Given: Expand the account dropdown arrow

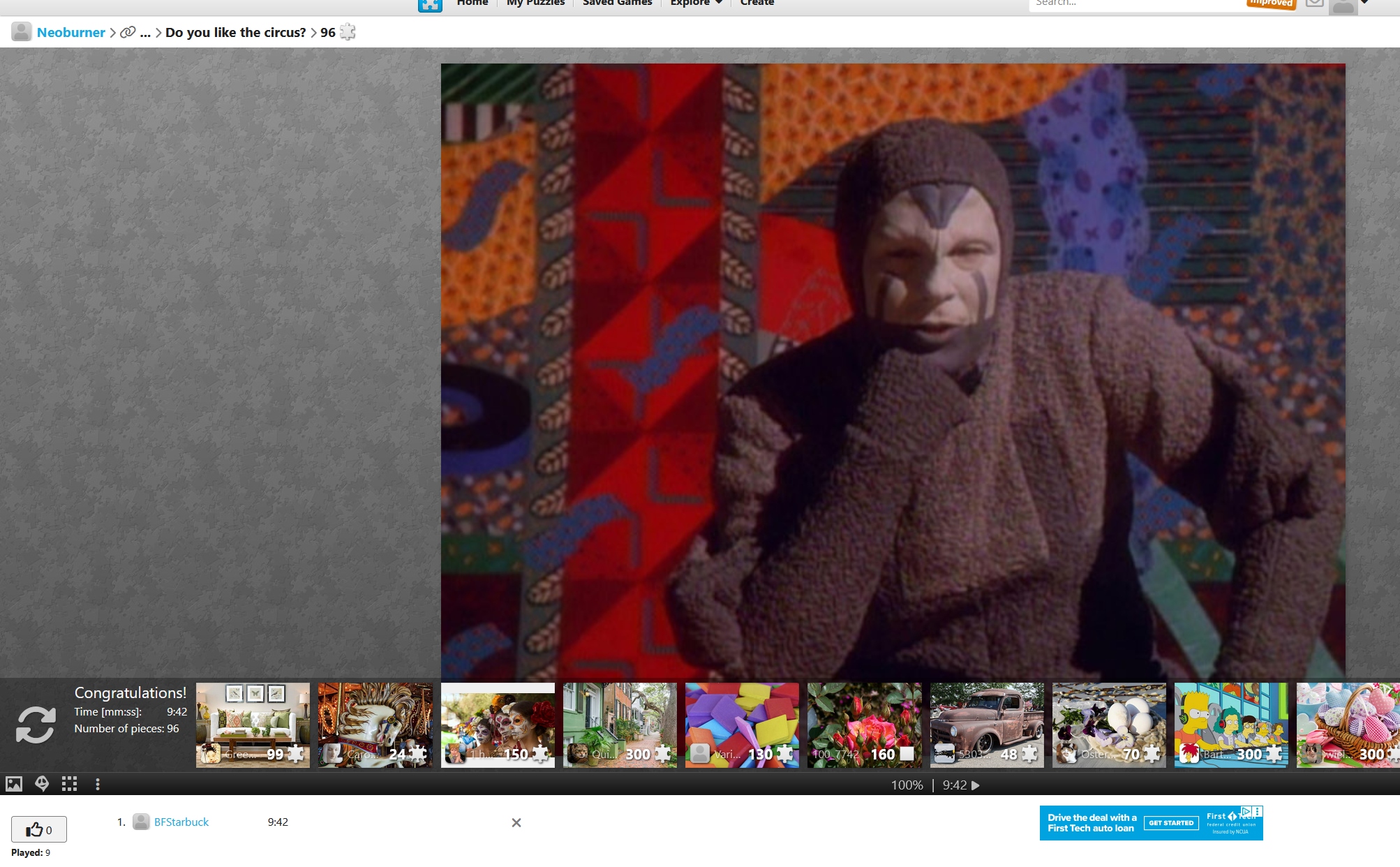Looking at the screenshot, I should [1364, 2].
